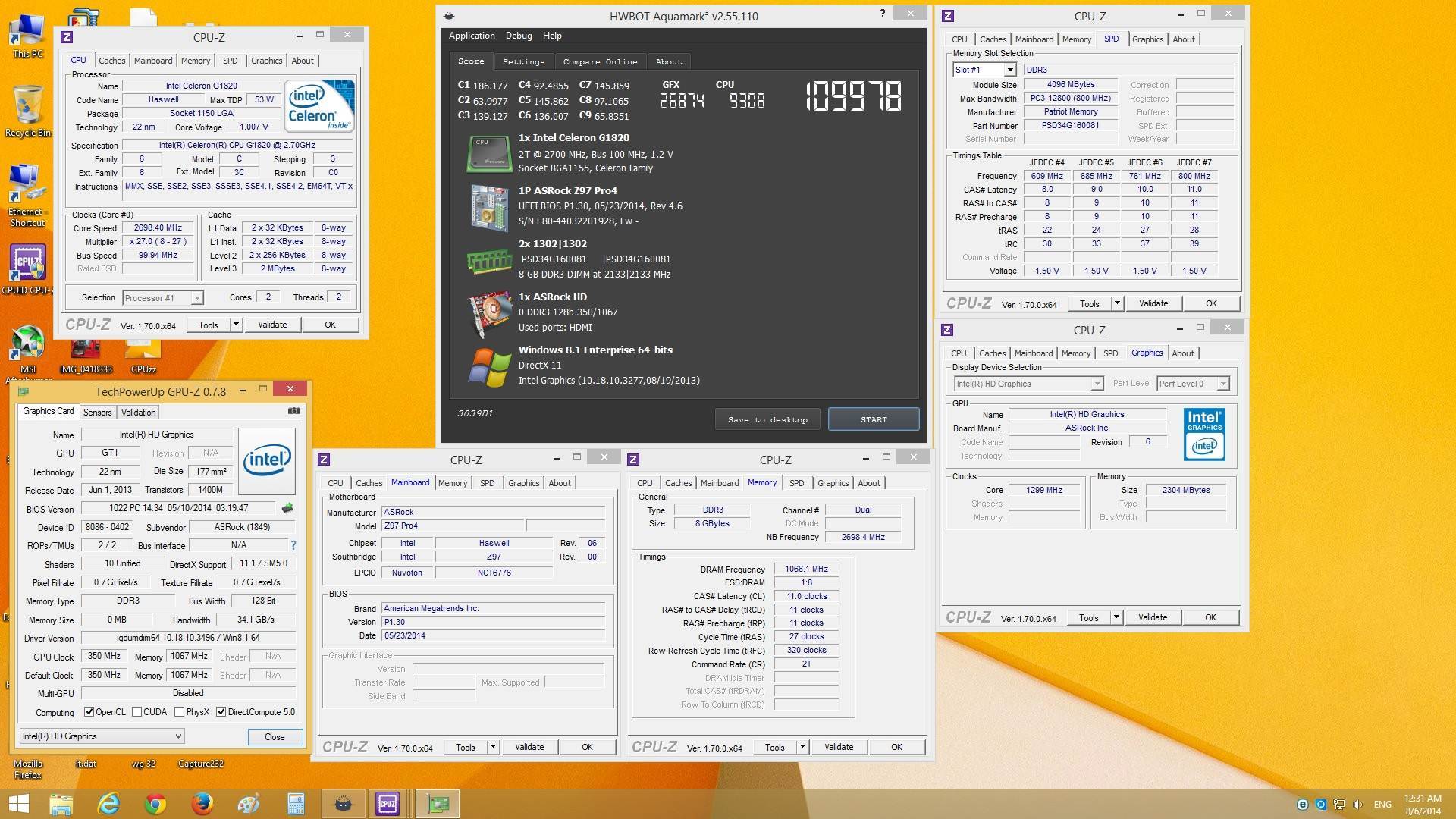1456x819 pixels.
Task: Open Debug menu in Aquamark
Action: (x=519, y=36)
